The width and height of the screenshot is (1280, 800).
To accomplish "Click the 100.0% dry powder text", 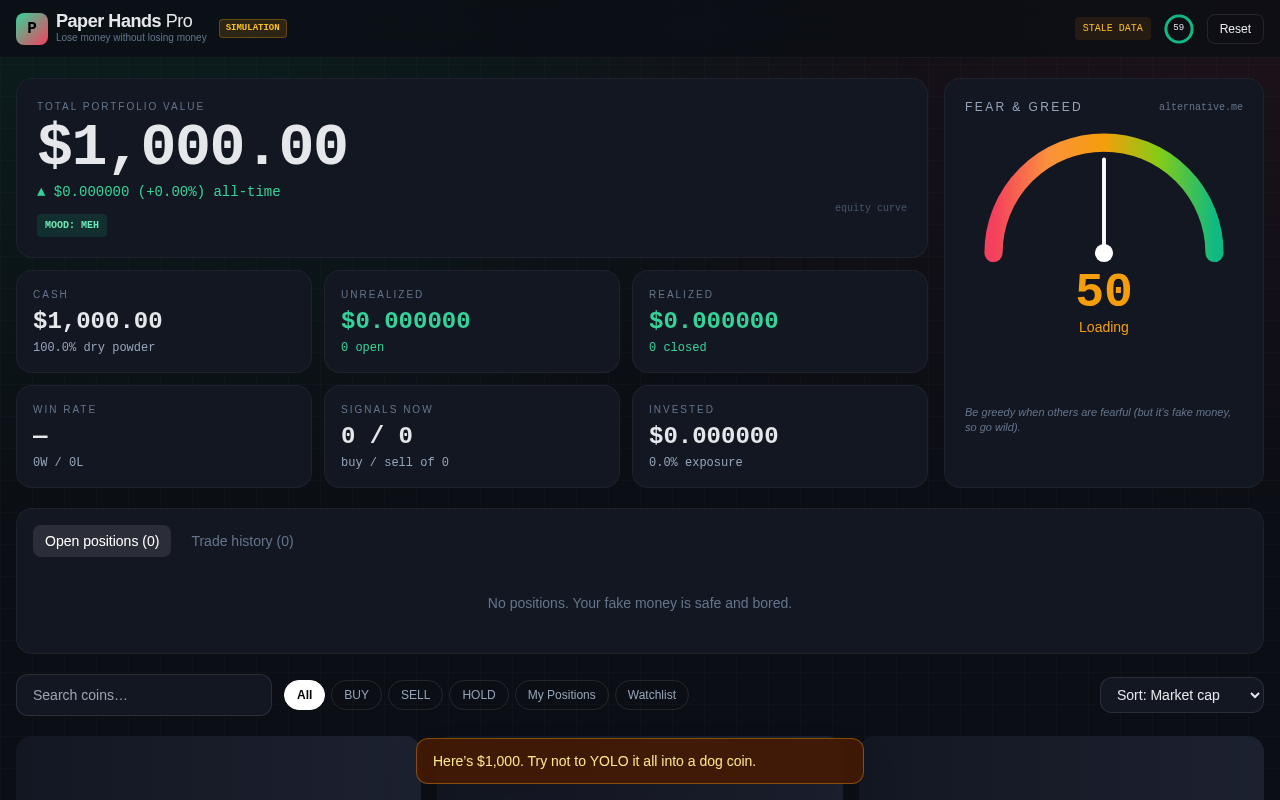I will coord(94,348).
